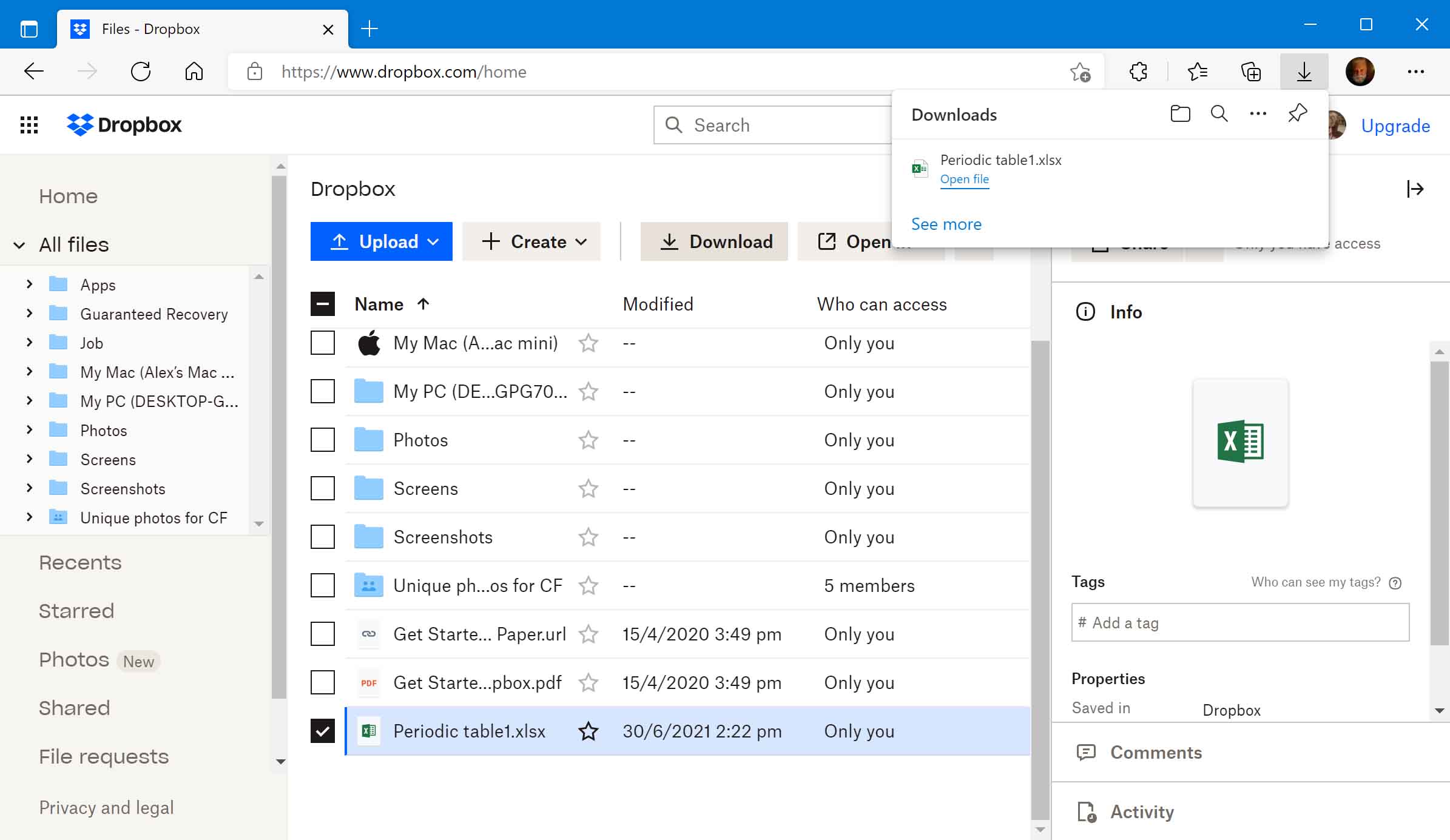The image size is (1450, 840).
Task: Open File requests in sidebar
Action: [104, 757]
